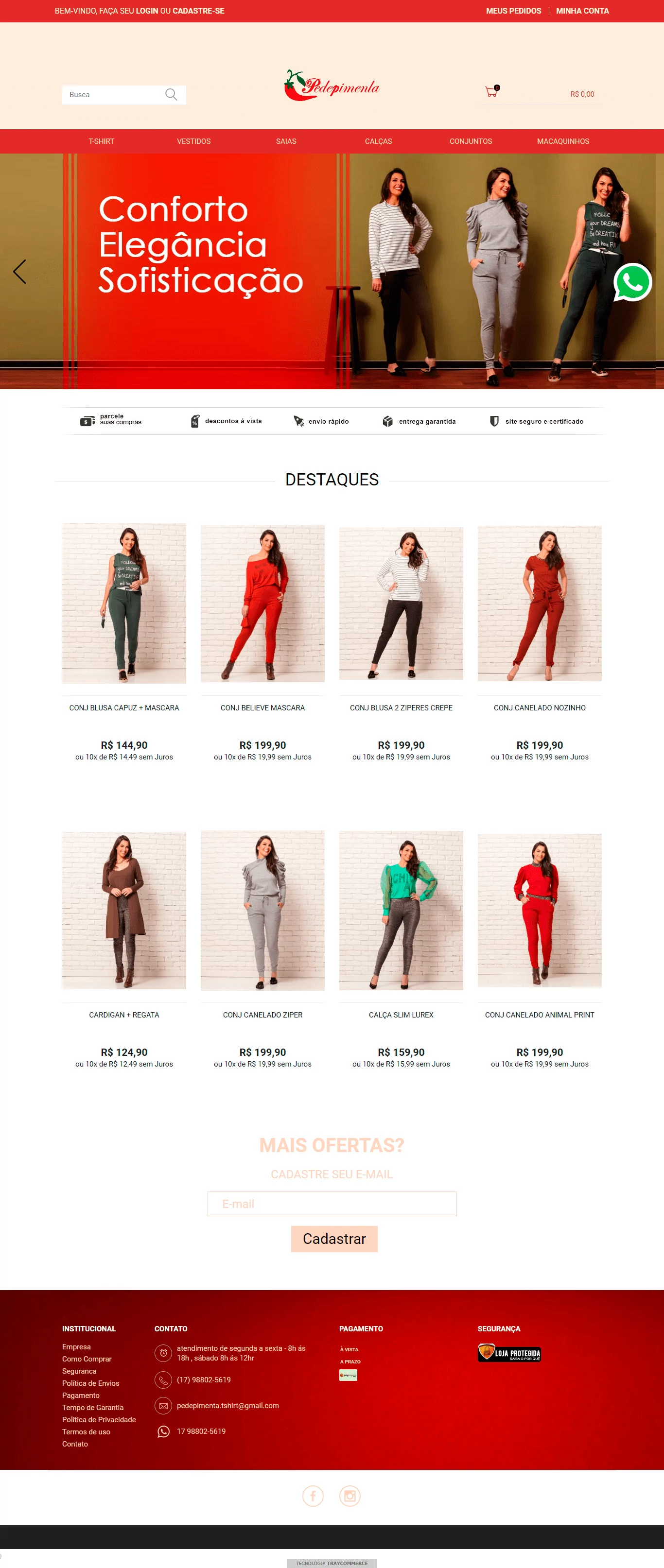
Task: Open the CONJ BELIEVE MASCARA product photo
Action: 262,603
